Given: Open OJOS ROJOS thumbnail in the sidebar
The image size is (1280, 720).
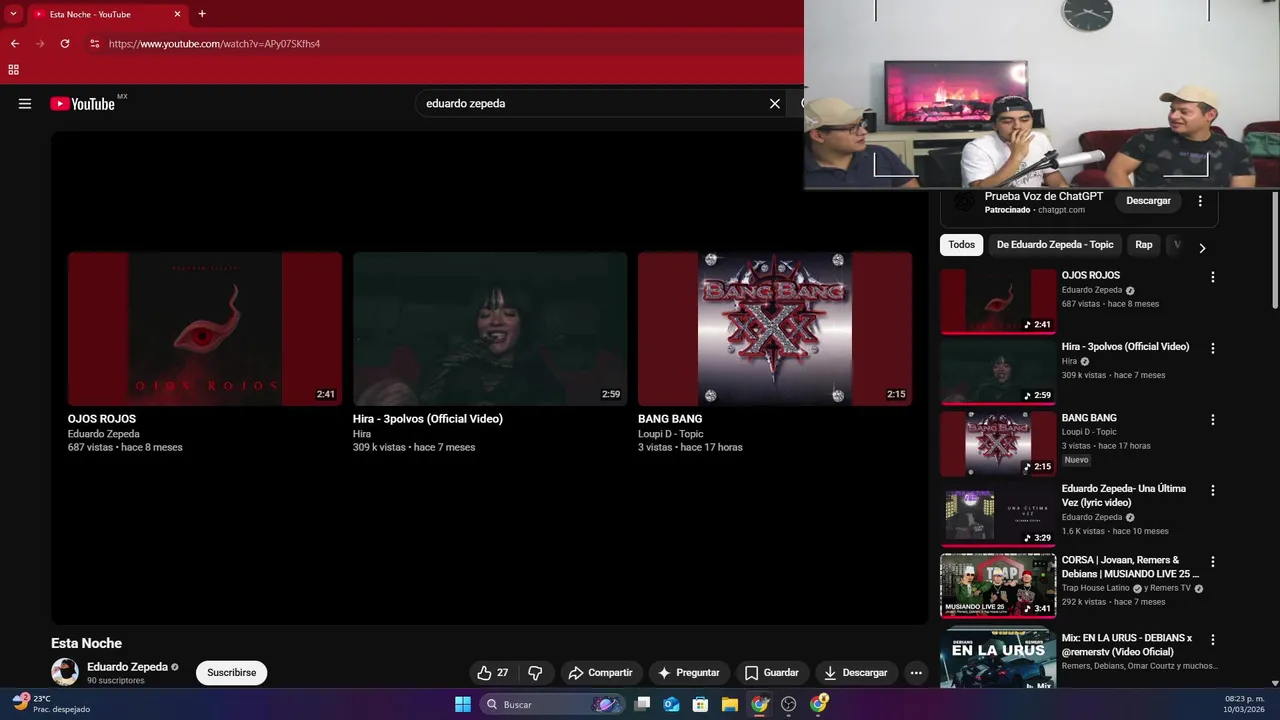Looking at the screenshot, I should click(x=998, y=301).
